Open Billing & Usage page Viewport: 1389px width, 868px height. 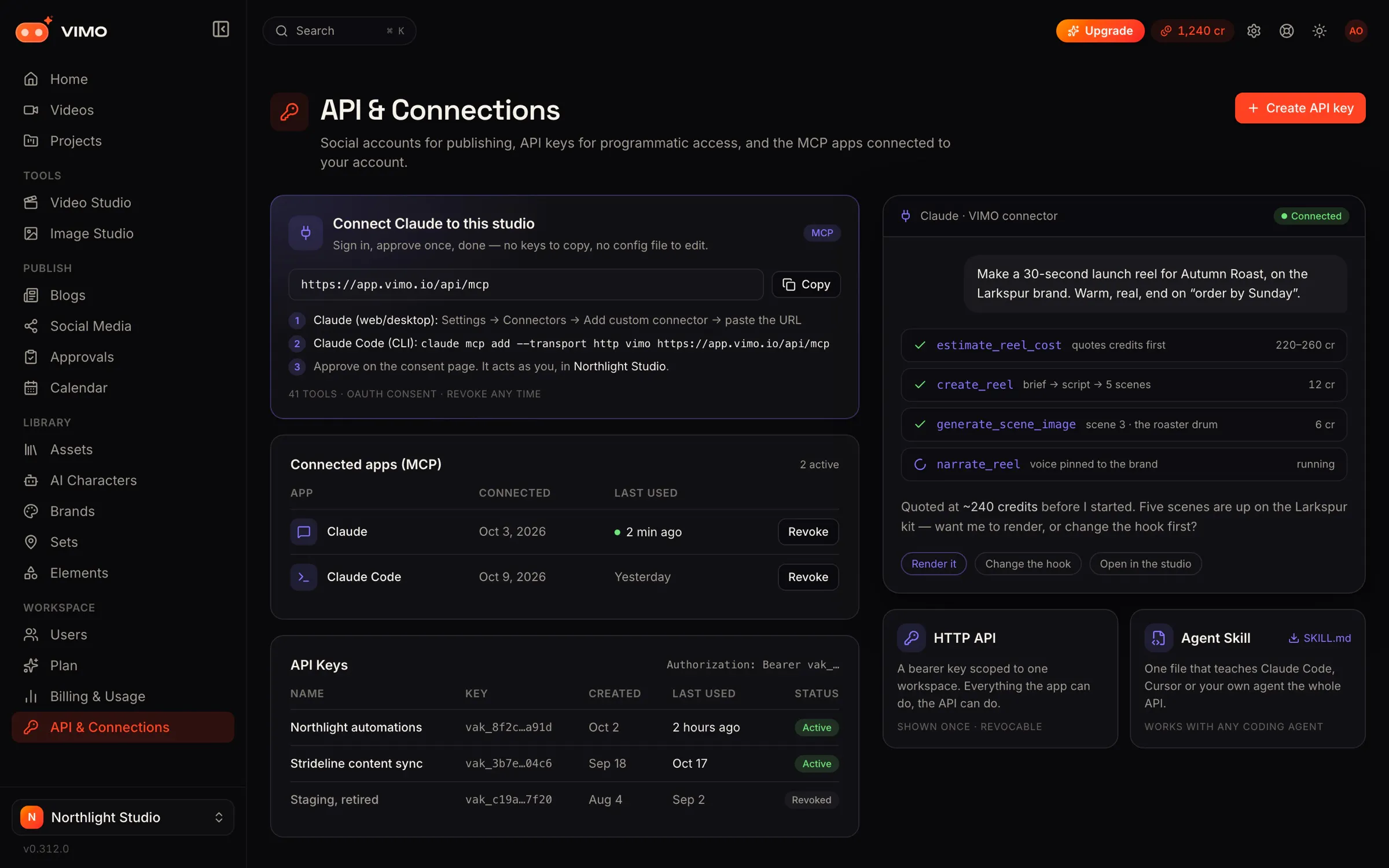[x=123, y=696]
